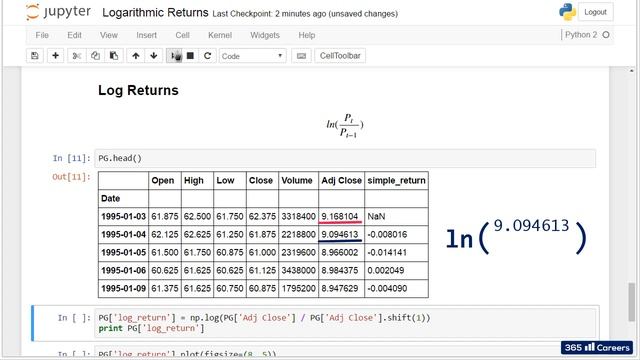640x360 pixels.
Task: Open the cell type Code dropdown
Action: tap(253, 56)
